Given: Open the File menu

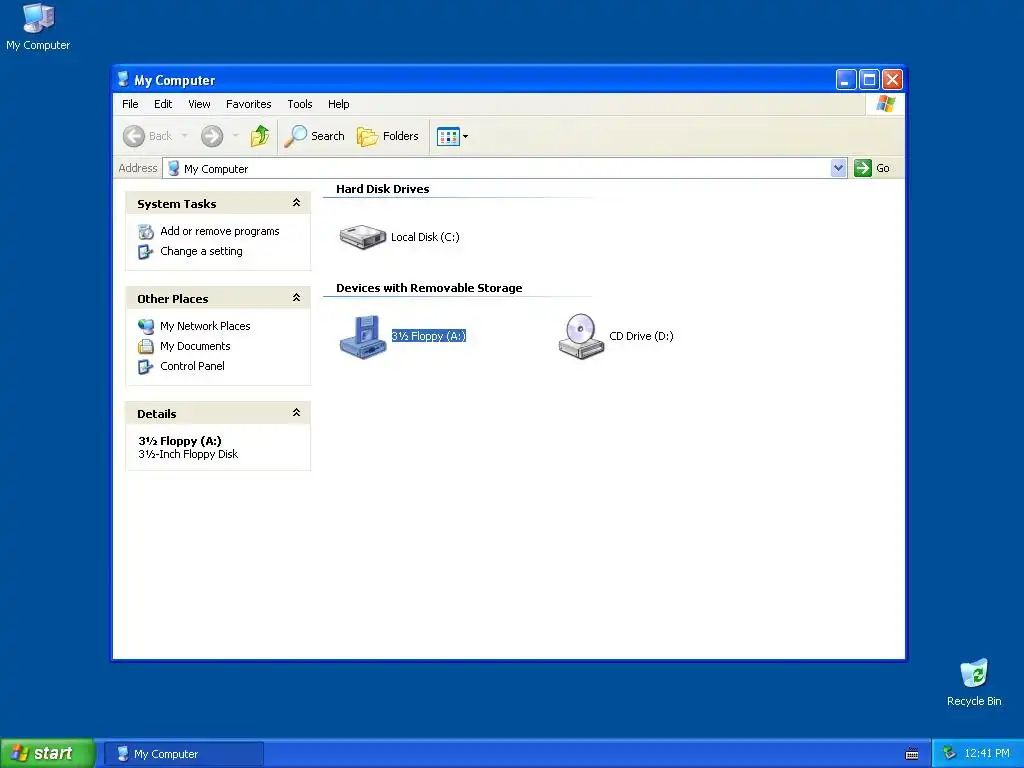Looking at the screenshot, I should [x=130, y=104].
